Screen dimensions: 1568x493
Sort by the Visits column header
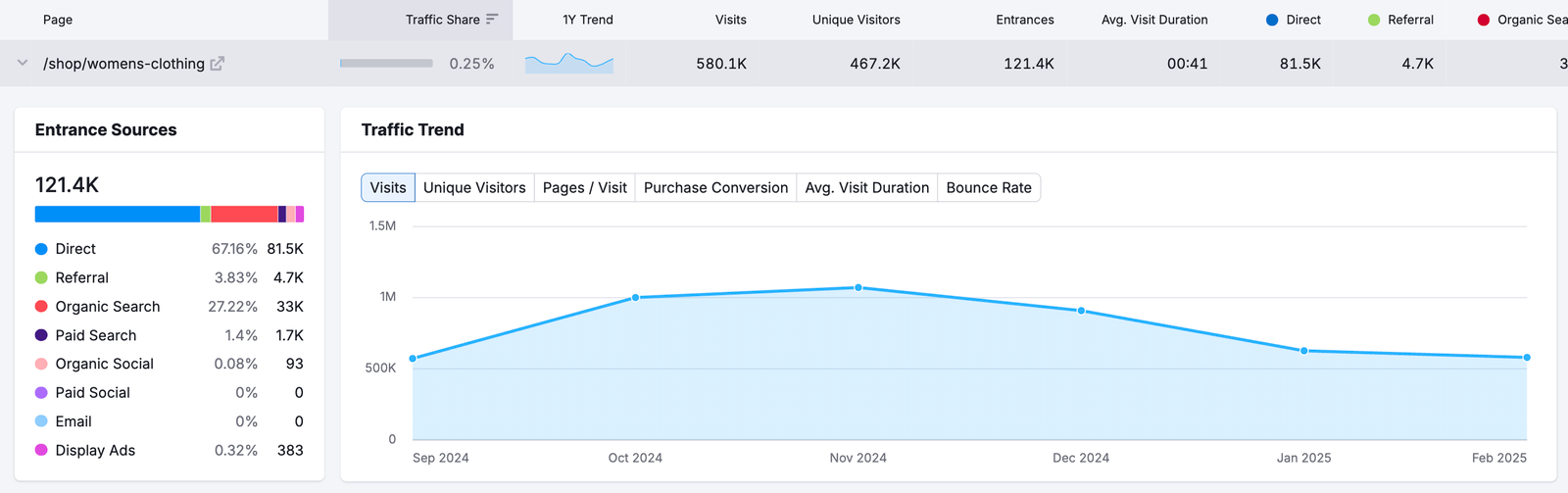coord(730,20)
